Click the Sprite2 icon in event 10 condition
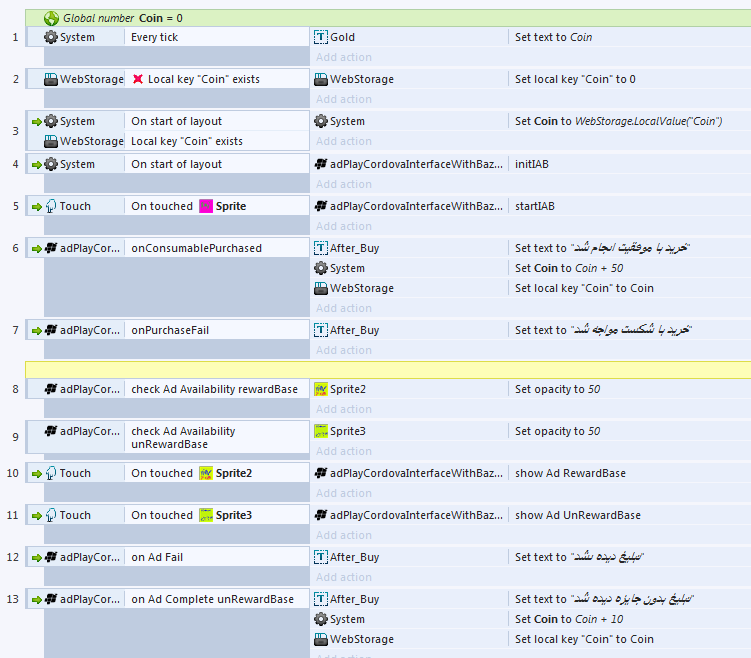 [x=206, y=473]
